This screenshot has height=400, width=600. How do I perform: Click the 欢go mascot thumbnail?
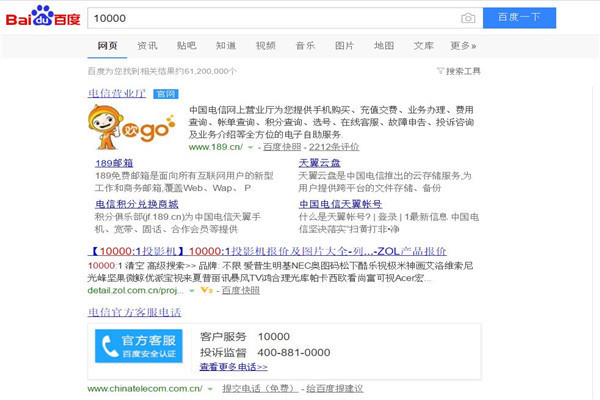pyautogui.click(x=132, y=127)
